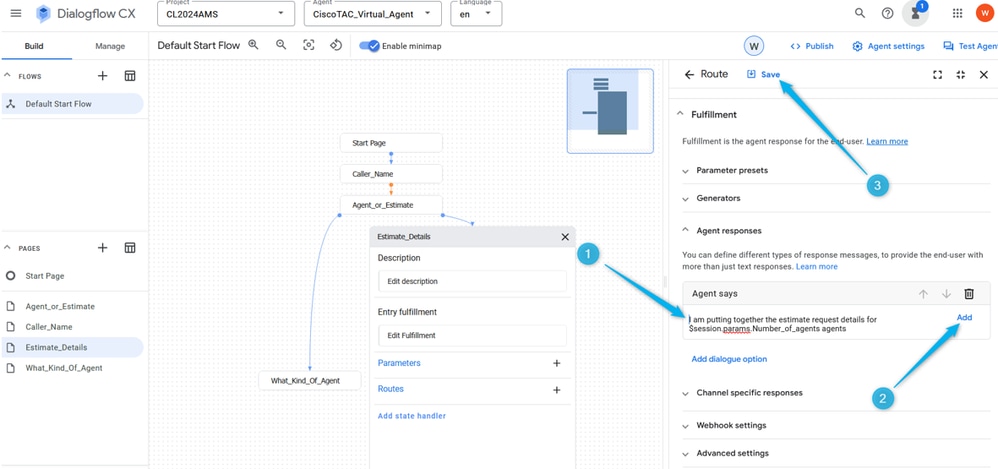Open the Project CL2024AMS dropdown
Screen dimensions: 998x469
[x=226, y=13]
